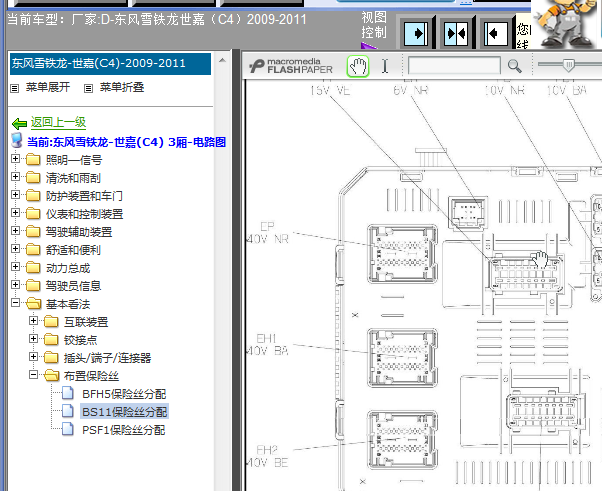Expand the 互联装置 tree node

click(x=33, y=321)
